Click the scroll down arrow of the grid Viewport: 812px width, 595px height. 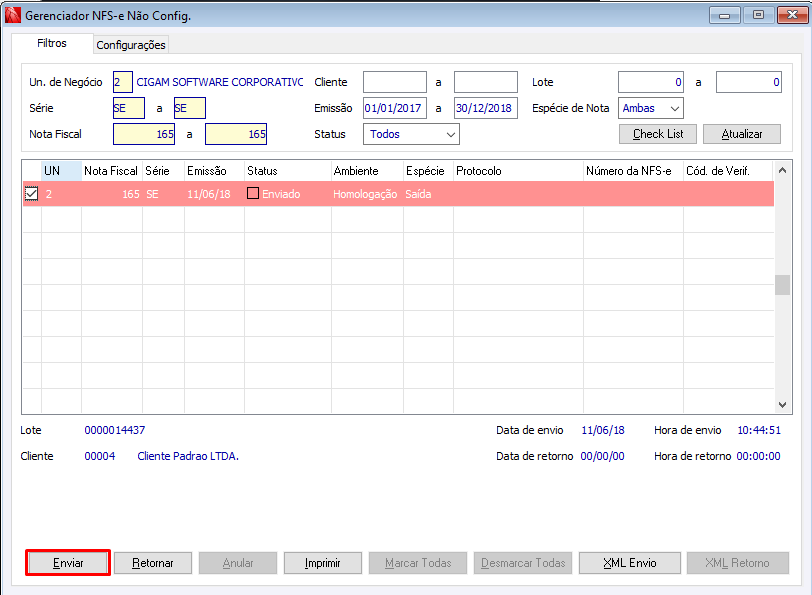click(x=782, y=404)
